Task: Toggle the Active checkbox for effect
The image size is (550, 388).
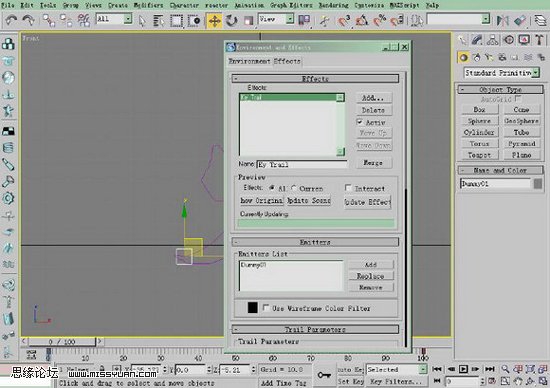Action: (x=360, y=122)
